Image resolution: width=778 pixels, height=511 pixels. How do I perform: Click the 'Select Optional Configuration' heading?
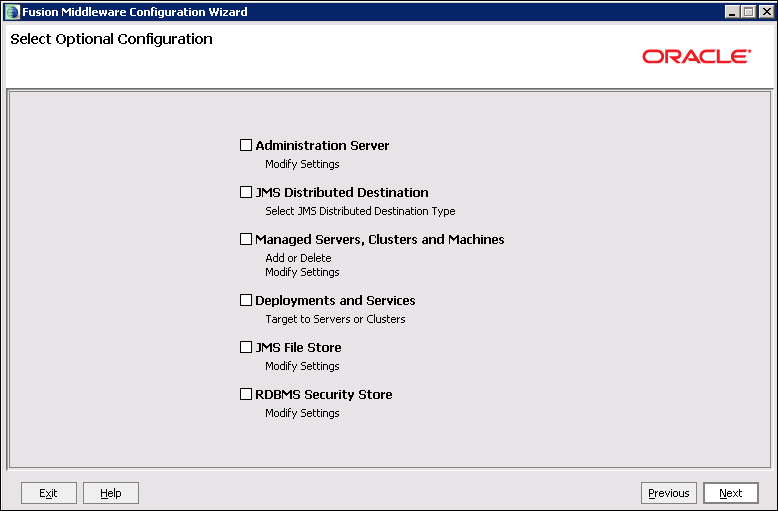tap(112, 39)
